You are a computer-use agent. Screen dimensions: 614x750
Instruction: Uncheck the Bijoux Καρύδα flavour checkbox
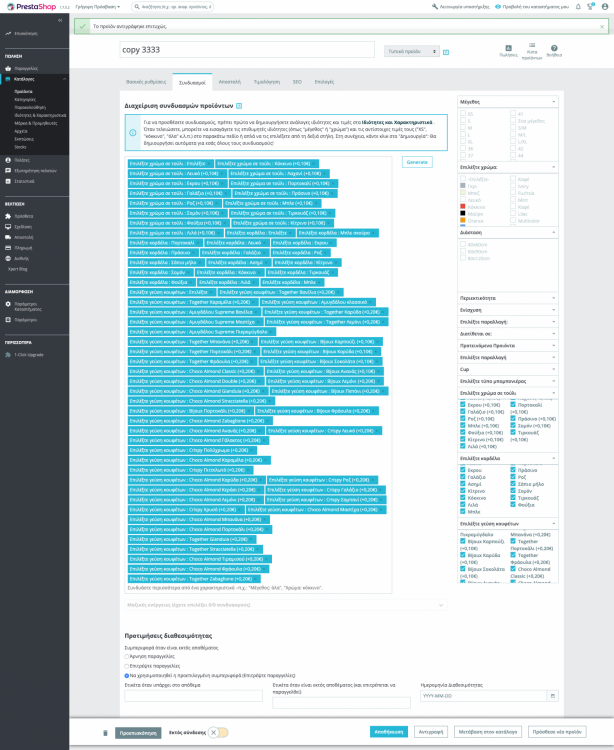tap(463, 555)
